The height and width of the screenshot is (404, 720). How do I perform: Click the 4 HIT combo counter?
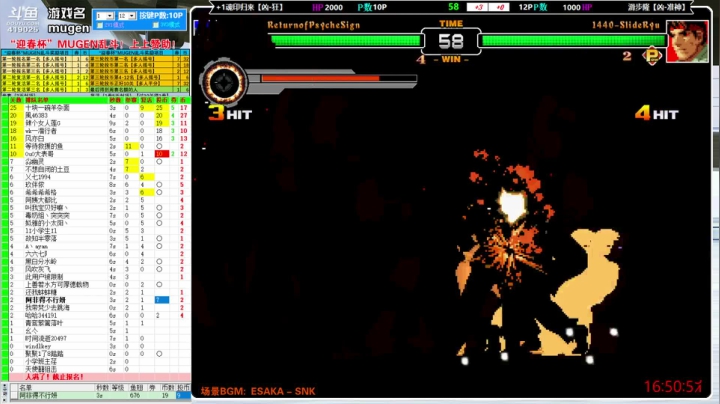click(x=657, y=113)
